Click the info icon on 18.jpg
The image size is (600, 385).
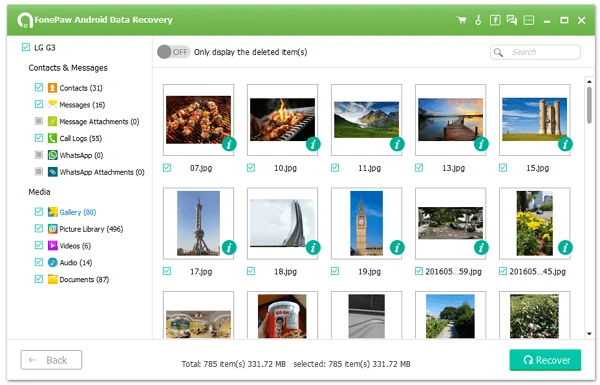tap(313, 248)
